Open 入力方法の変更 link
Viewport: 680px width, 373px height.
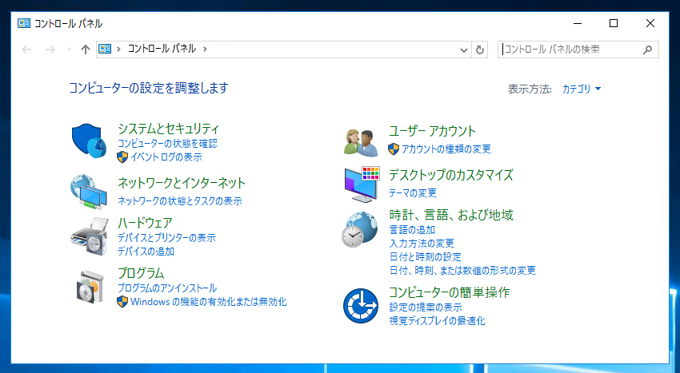tap(422, 243)
